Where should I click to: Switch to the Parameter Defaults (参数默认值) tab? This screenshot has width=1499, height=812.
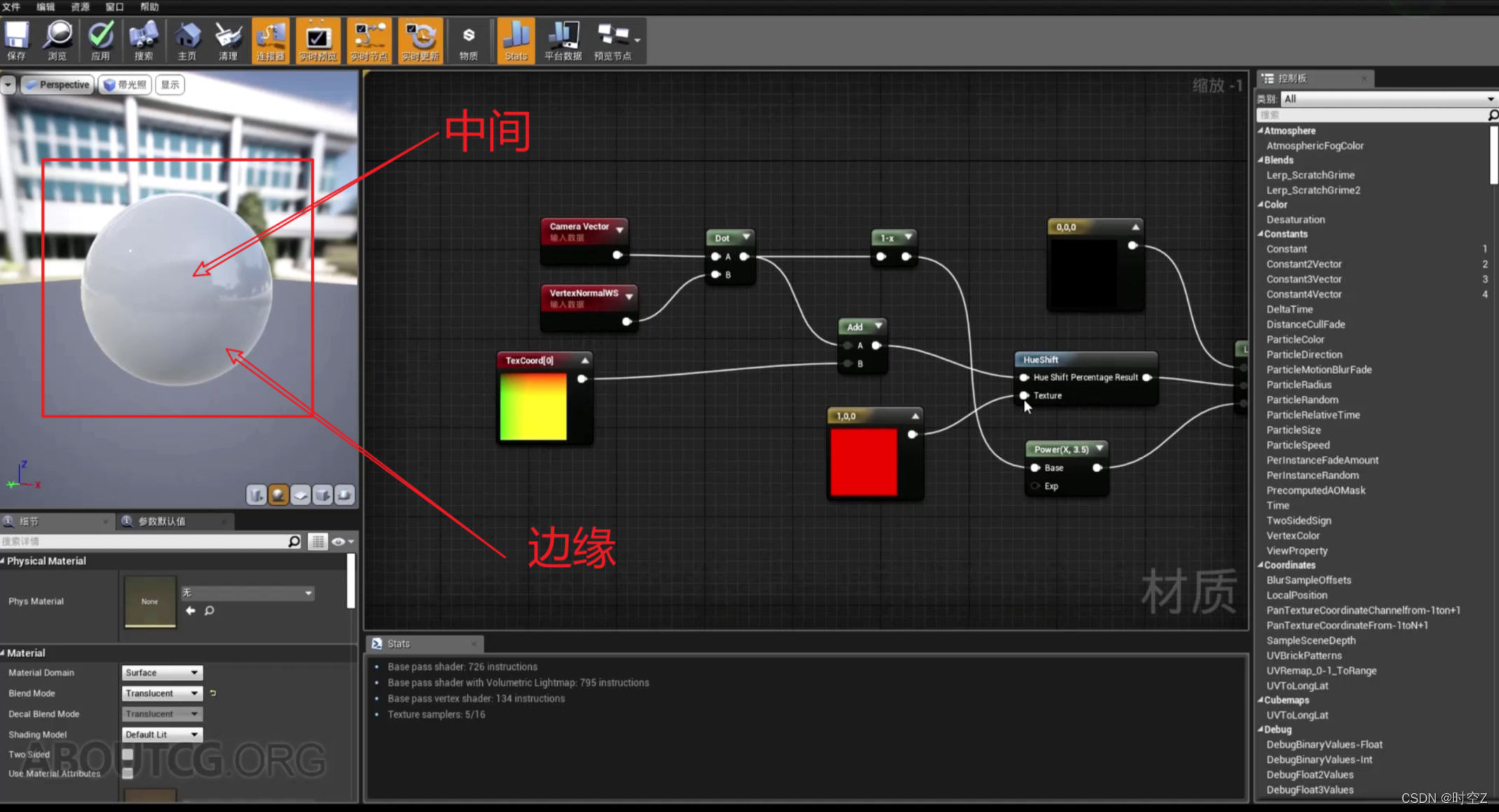tap(162, 521)
